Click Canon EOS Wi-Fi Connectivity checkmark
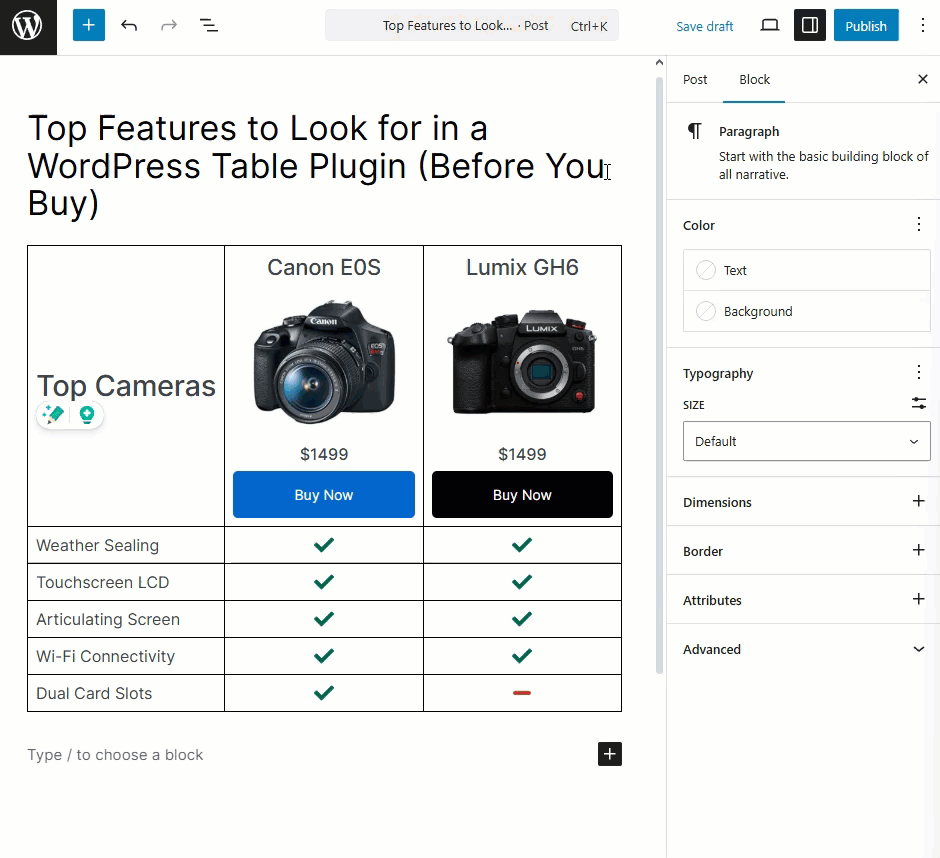Image resolution: width=940 pixels, height=858 pixels. [324, 656]
